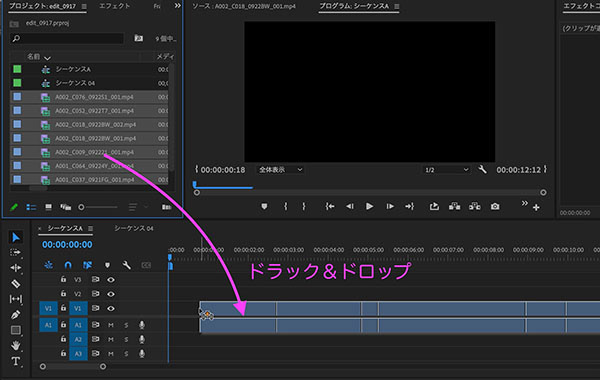Switch project panel to freeform view

65,207
